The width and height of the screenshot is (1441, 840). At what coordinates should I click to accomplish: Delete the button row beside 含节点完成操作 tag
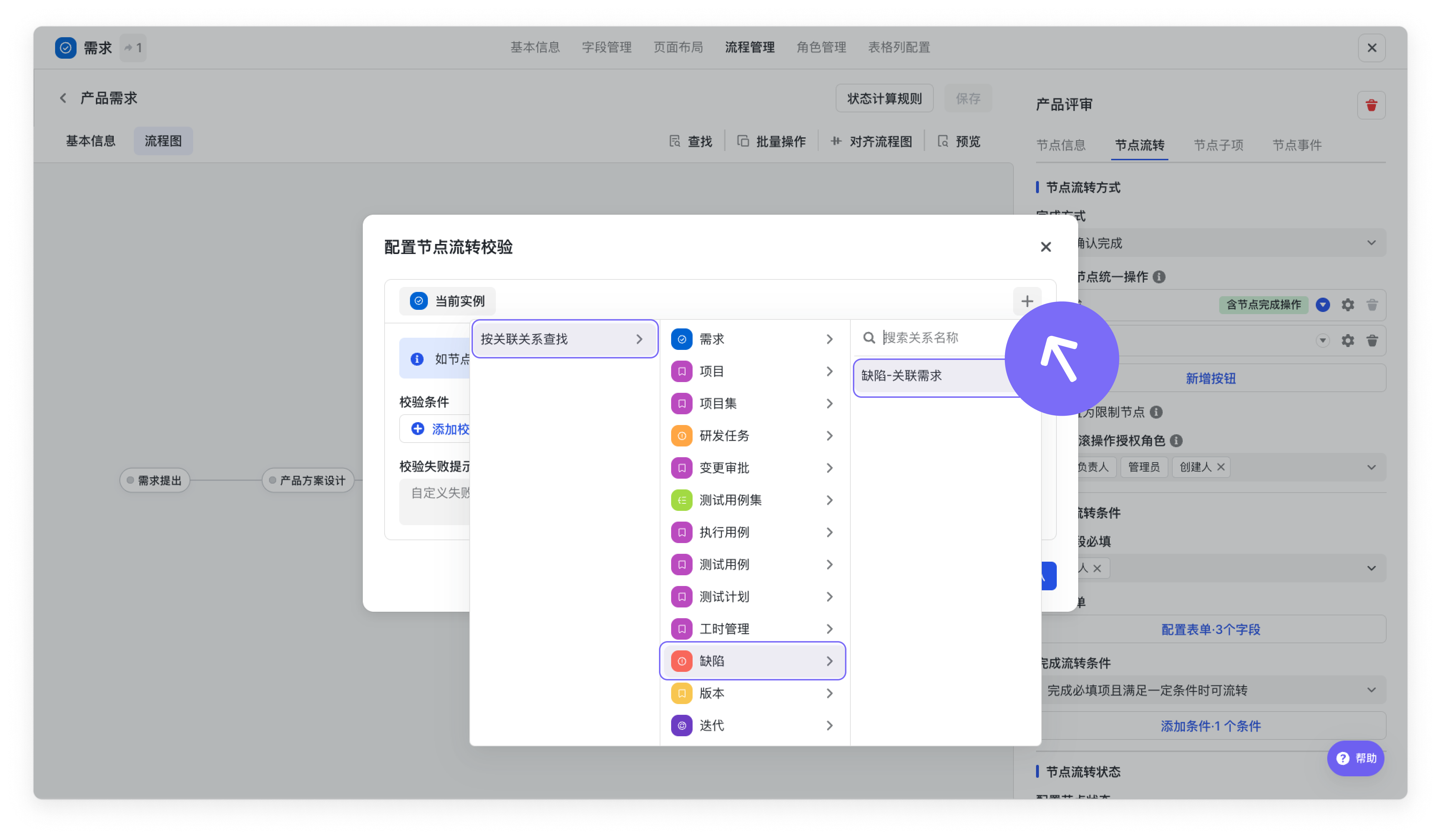coord(1372,305)
